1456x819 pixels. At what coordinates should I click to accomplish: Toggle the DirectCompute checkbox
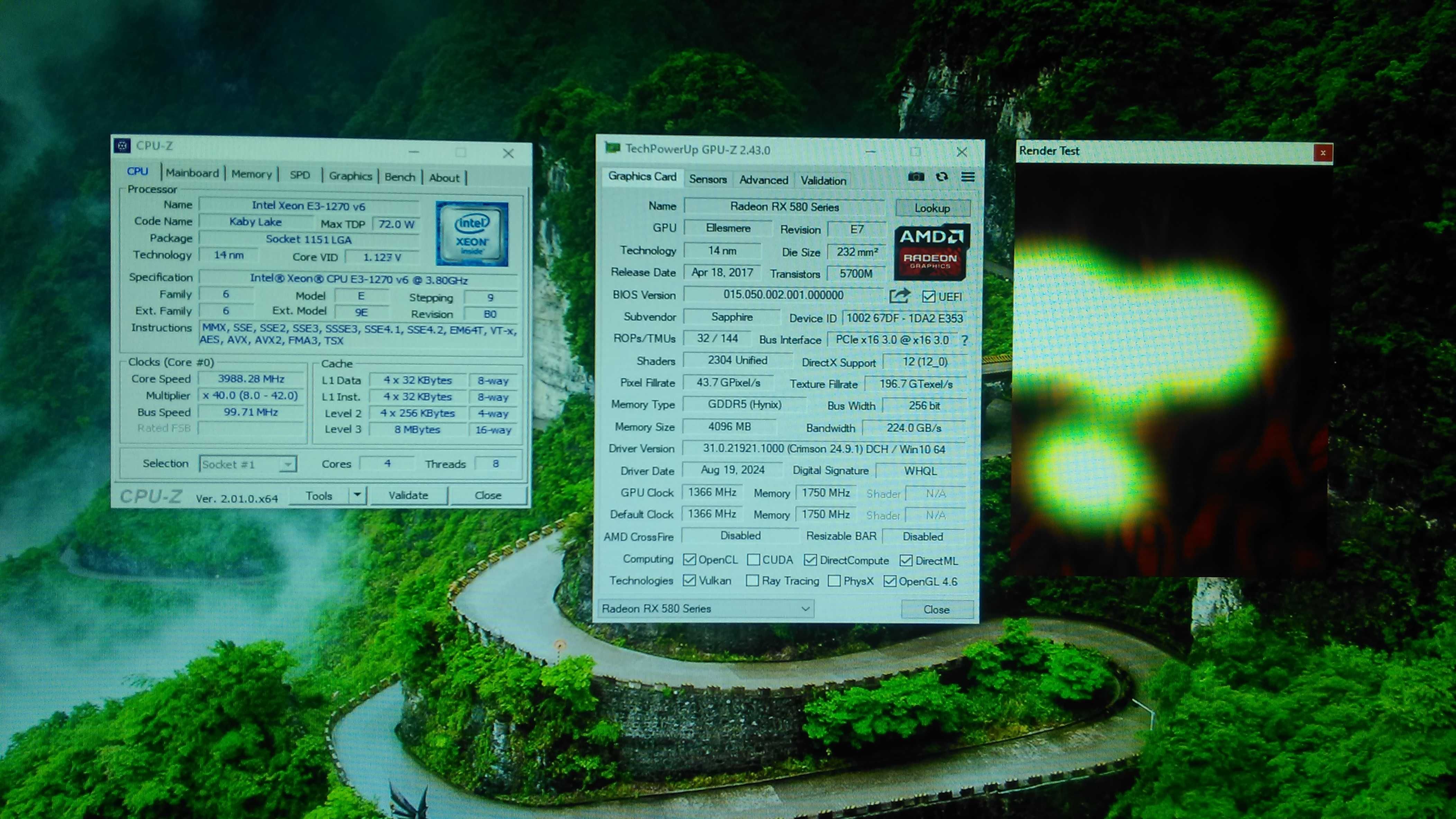[x=810, y=560]
